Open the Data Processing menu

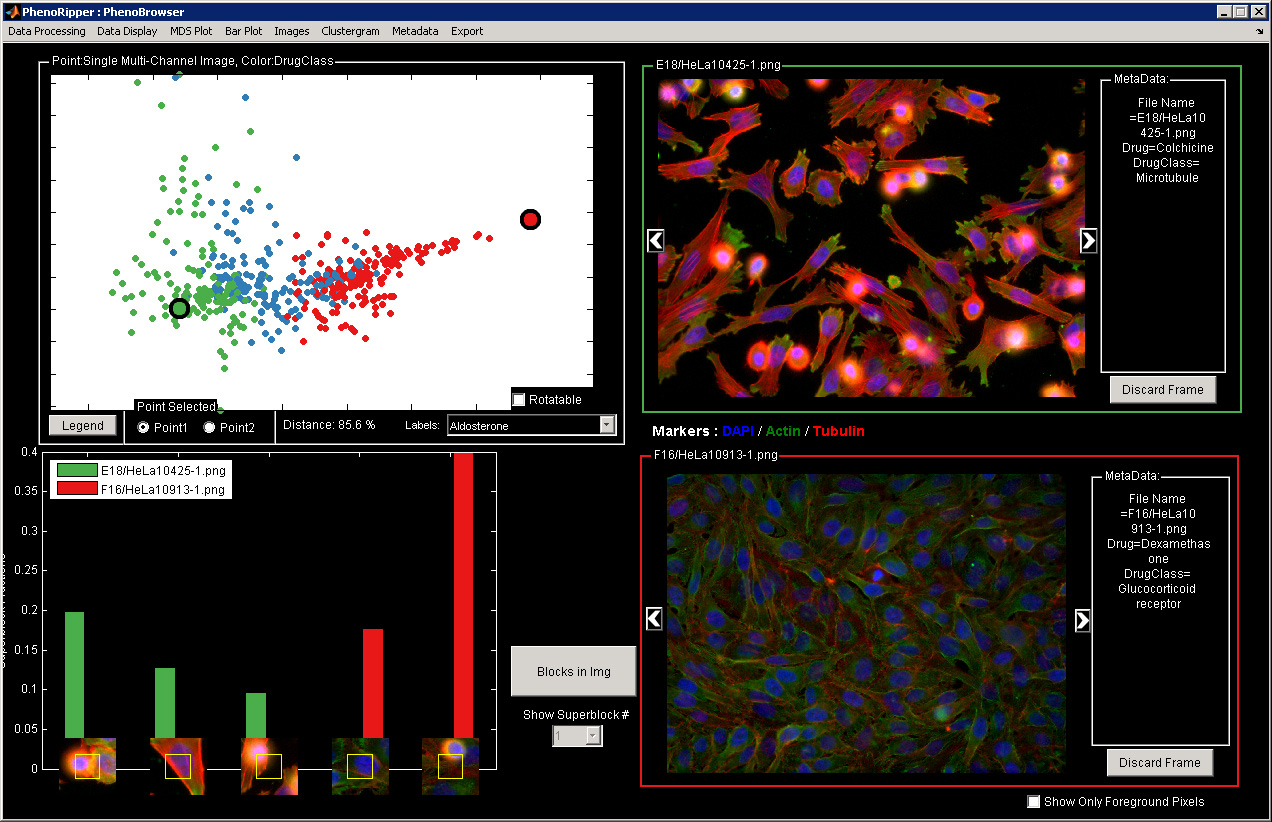coord(47,31)
